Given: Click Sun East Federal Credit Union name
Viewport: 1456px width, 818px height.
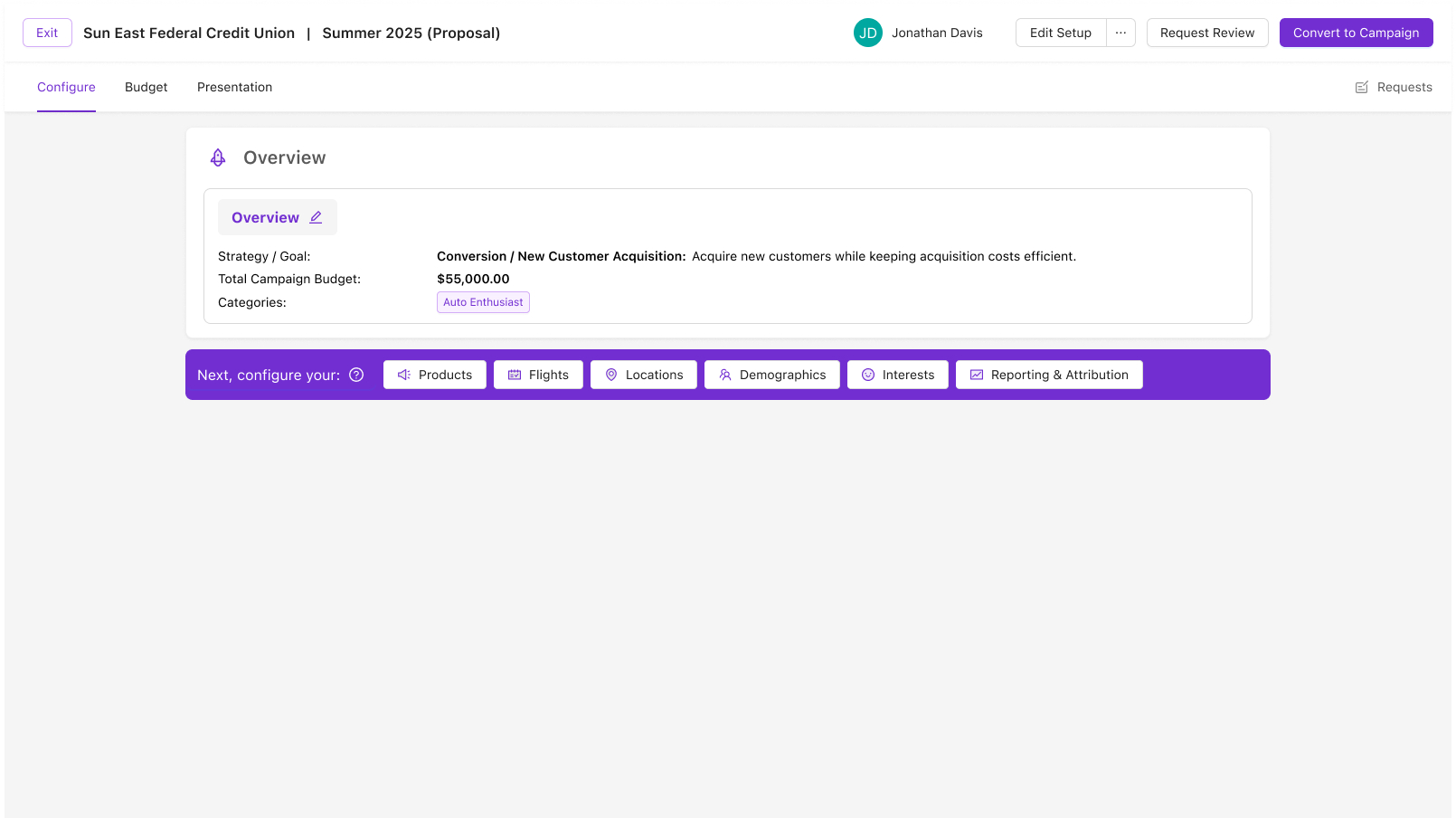Looking at the screenshot, I should click(189, 33).
